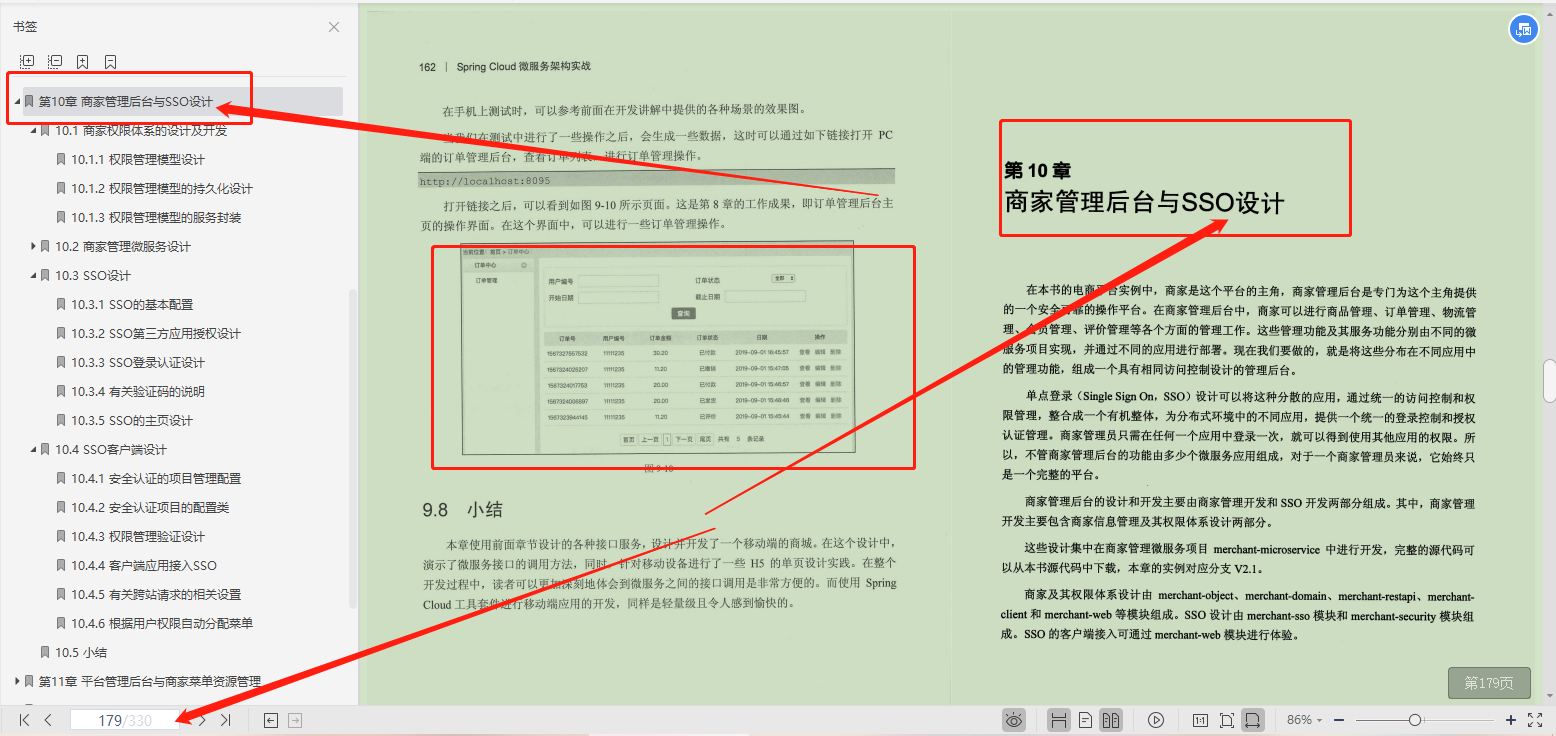The height and width of the screenshot is (736, 1556).
Task: Toggle two-page side-by-side view
Action: (1110, 720)
